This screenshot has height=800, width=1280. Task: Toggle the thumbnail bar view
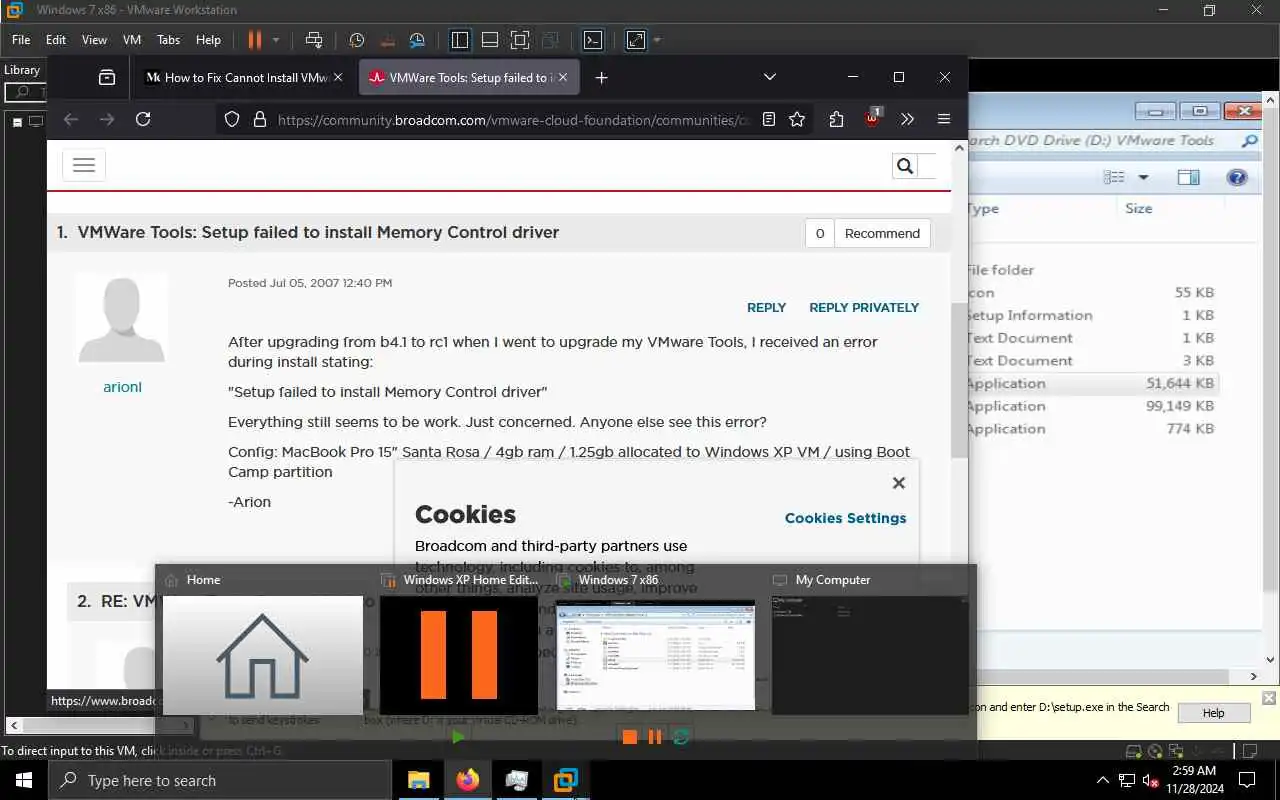pyautogui.click(x=490, y=40)
